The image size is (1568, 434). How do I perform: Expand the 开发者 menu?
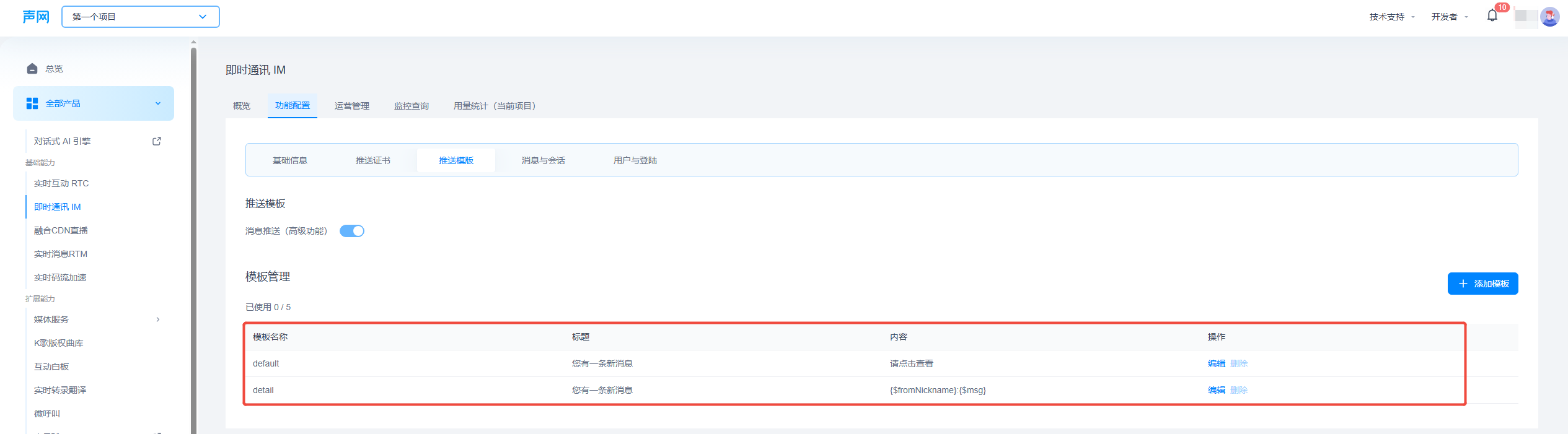(1449, 17)
